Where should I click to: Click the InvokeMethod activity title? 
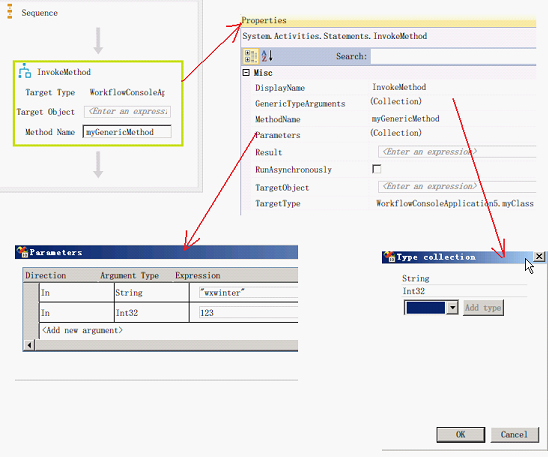click(64, 72)
